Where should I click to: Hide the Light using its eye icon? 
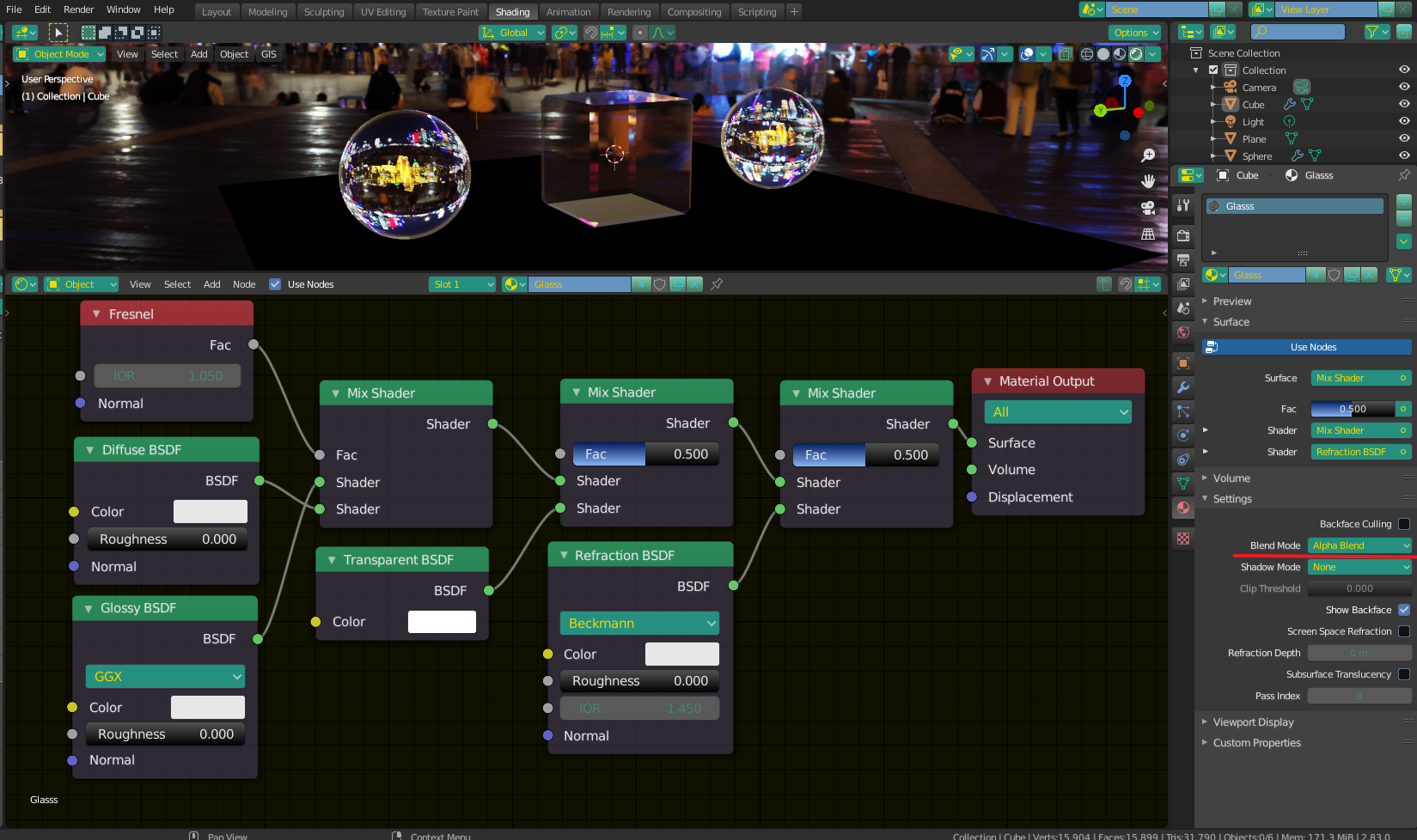1404,121
